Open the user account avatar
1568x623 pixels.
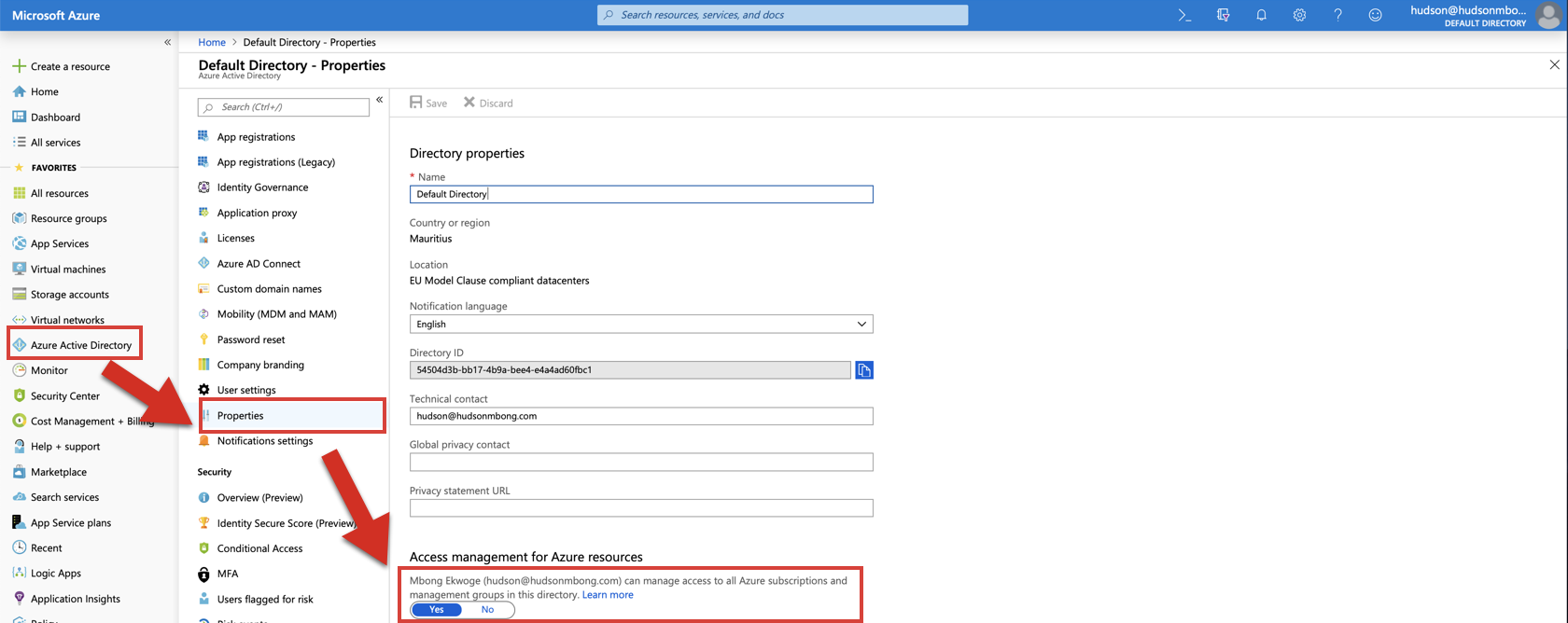pos(1547,15)
